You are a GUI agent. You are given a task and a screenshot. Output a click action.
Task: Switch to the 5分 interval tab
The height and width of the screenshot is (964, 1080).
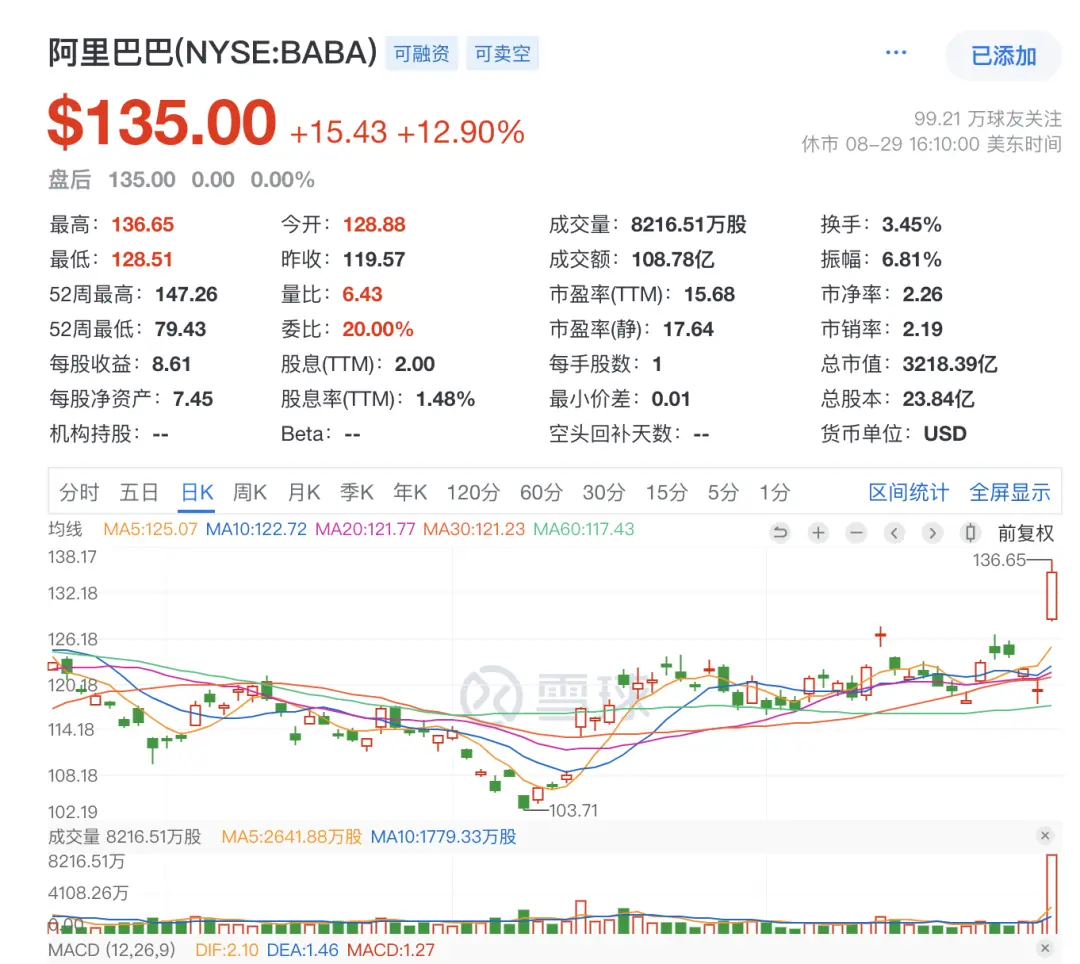723,492
